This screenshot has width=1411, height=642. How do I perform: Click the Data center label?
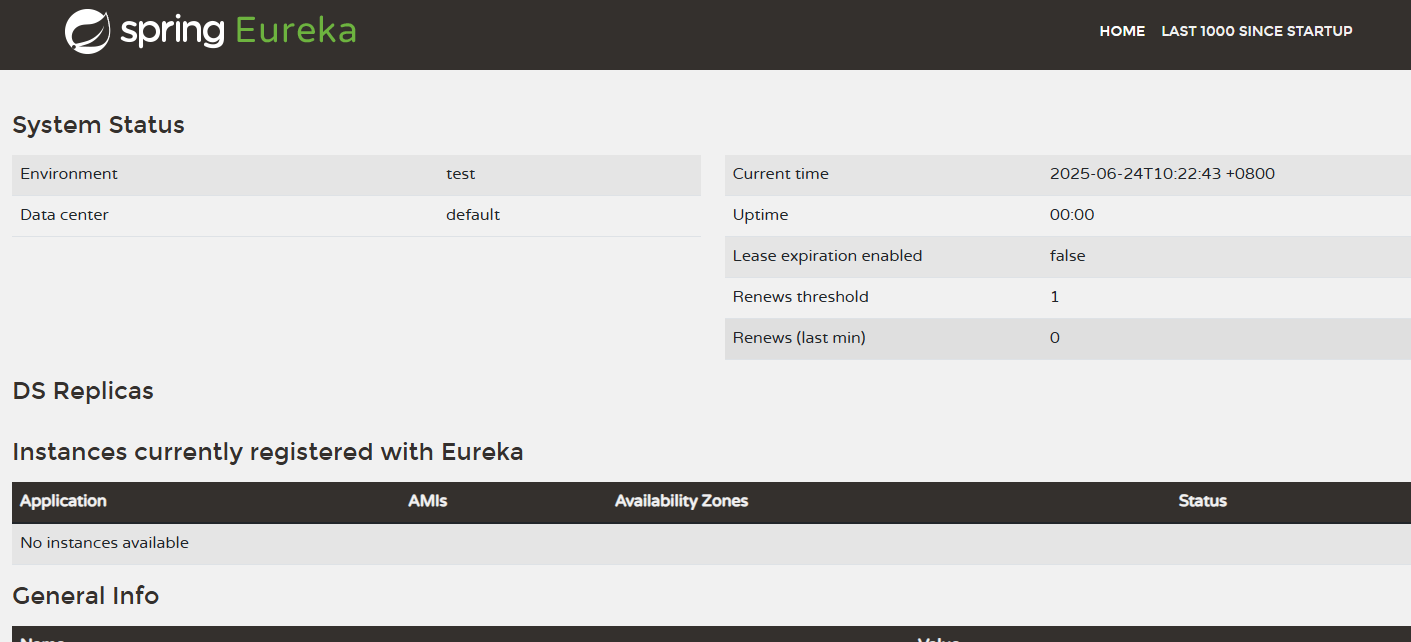point(64,215)
